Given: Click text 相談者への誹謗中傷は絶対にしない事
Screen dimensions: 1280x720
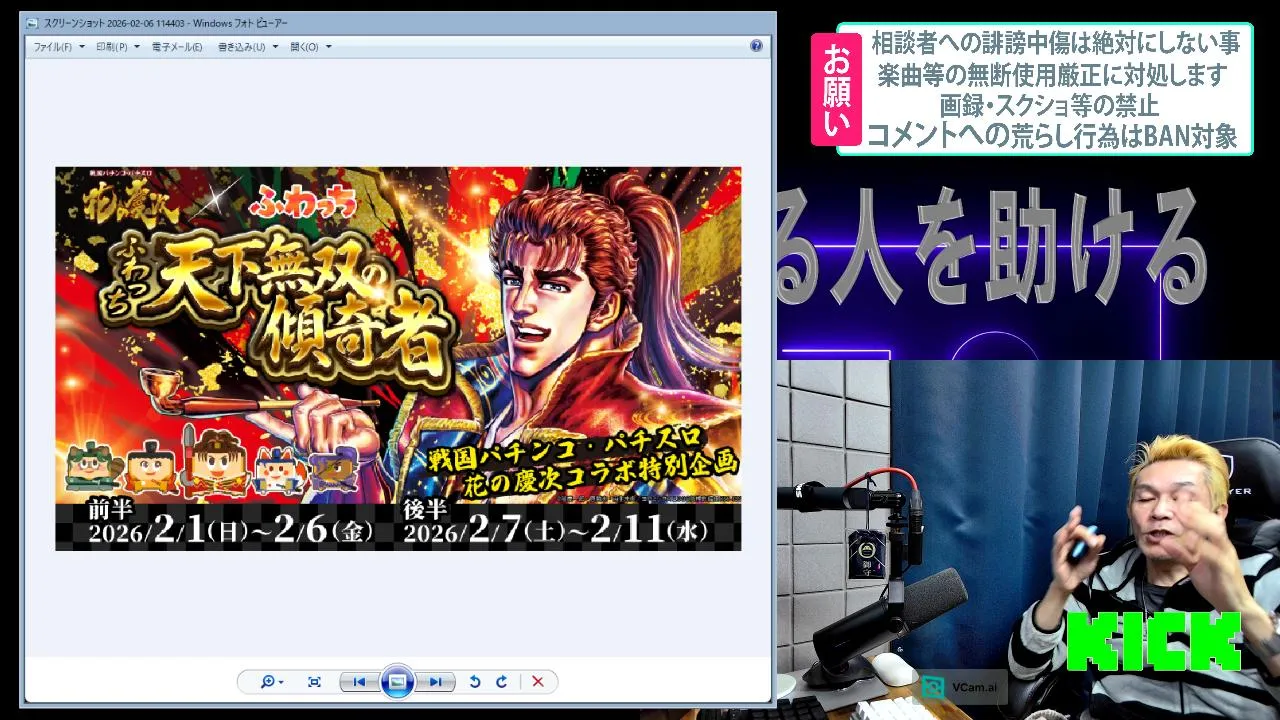Looking at the screenshot, I should pyautogui.click(x=1055, y=43).
